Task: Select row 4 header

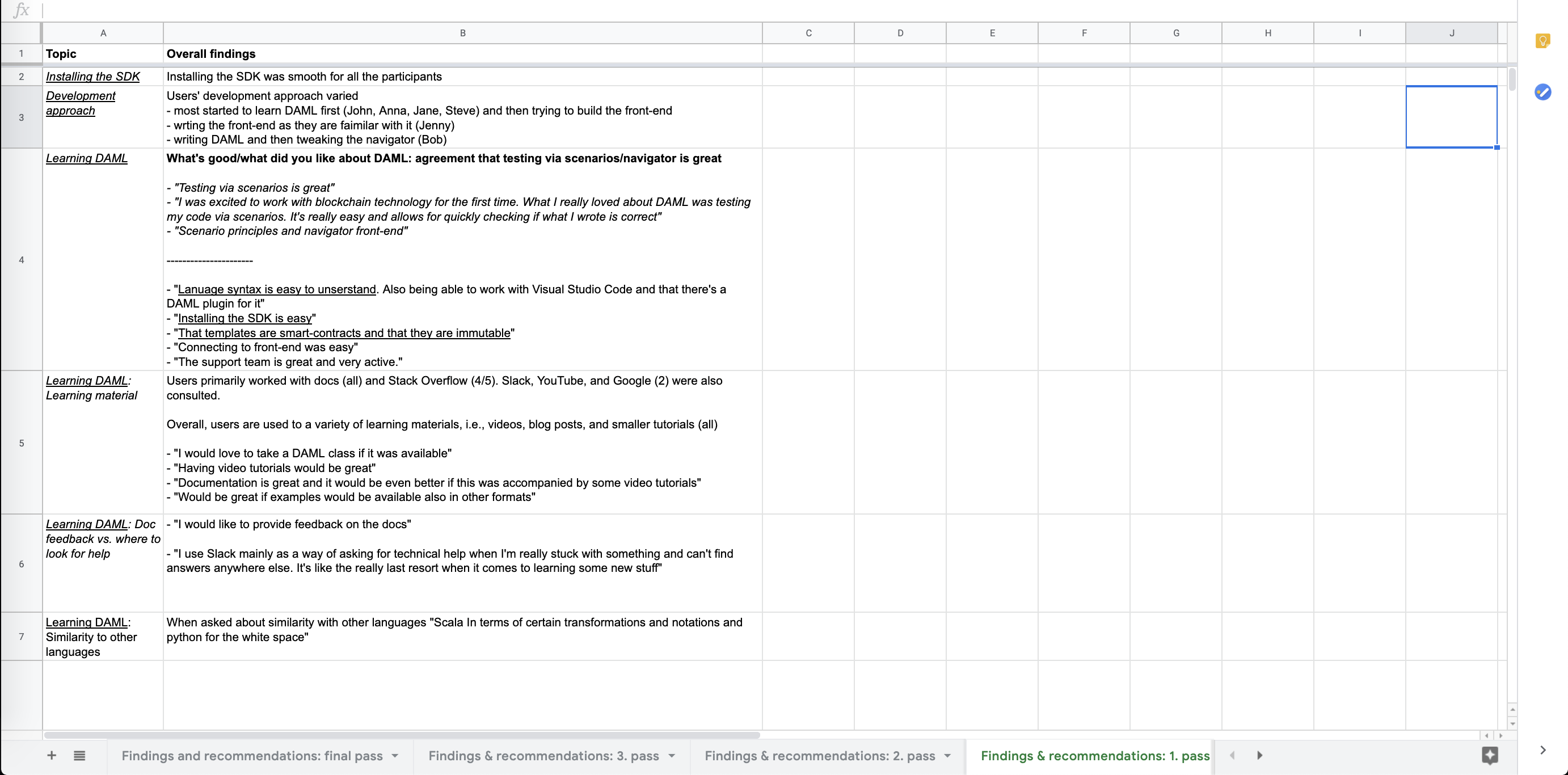Action: [22, 260]
